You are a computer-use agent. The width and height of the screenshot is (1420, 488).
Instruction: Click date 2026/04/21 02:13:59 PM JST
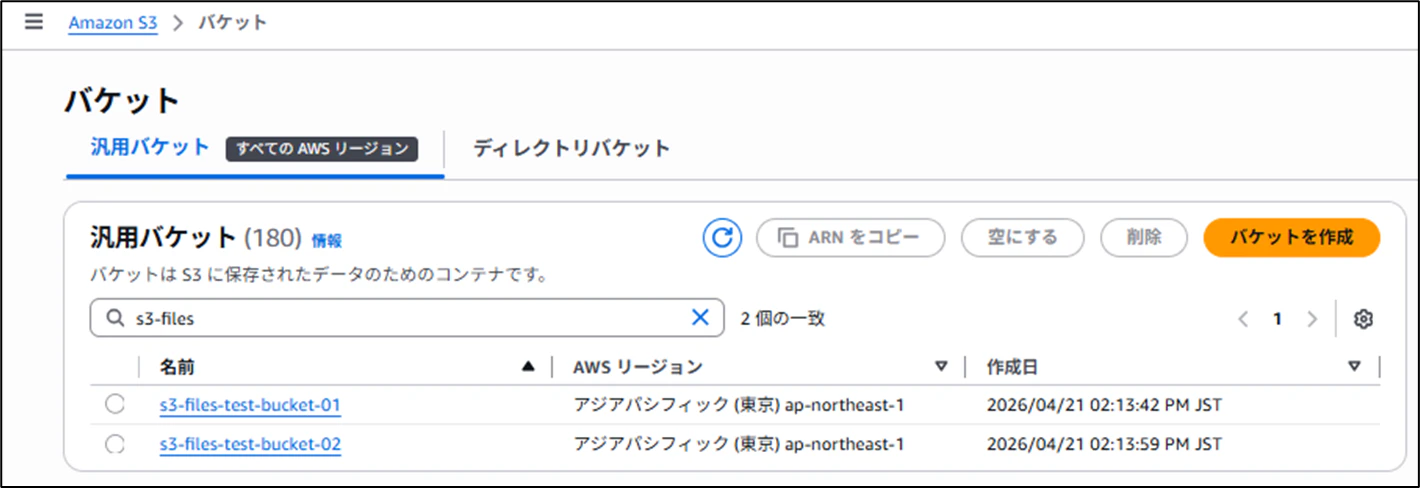pos(1104,445)
